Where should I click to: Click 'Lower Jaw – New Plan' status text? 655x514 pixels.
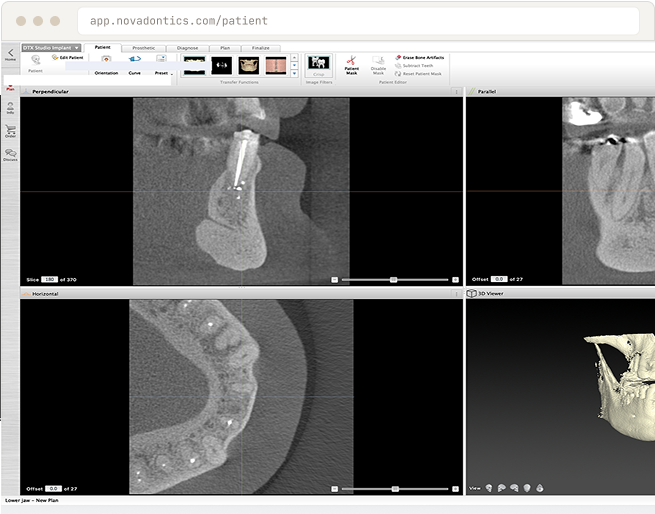[32, 500]
